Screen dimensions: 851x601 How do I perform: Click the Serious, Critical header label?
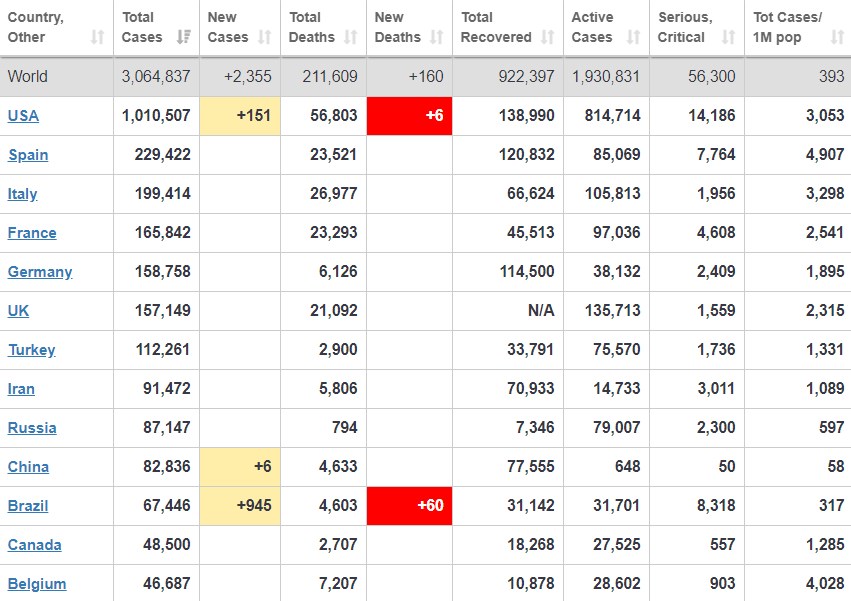685,27
